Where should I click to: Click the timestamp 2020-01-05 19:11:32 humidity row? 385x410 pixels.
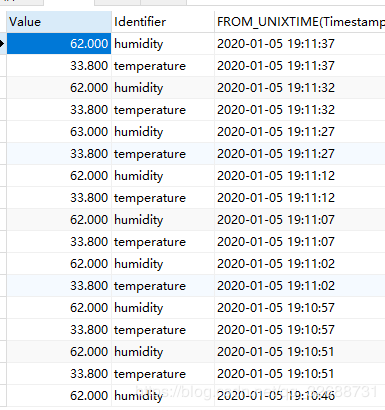click(300, 88)
